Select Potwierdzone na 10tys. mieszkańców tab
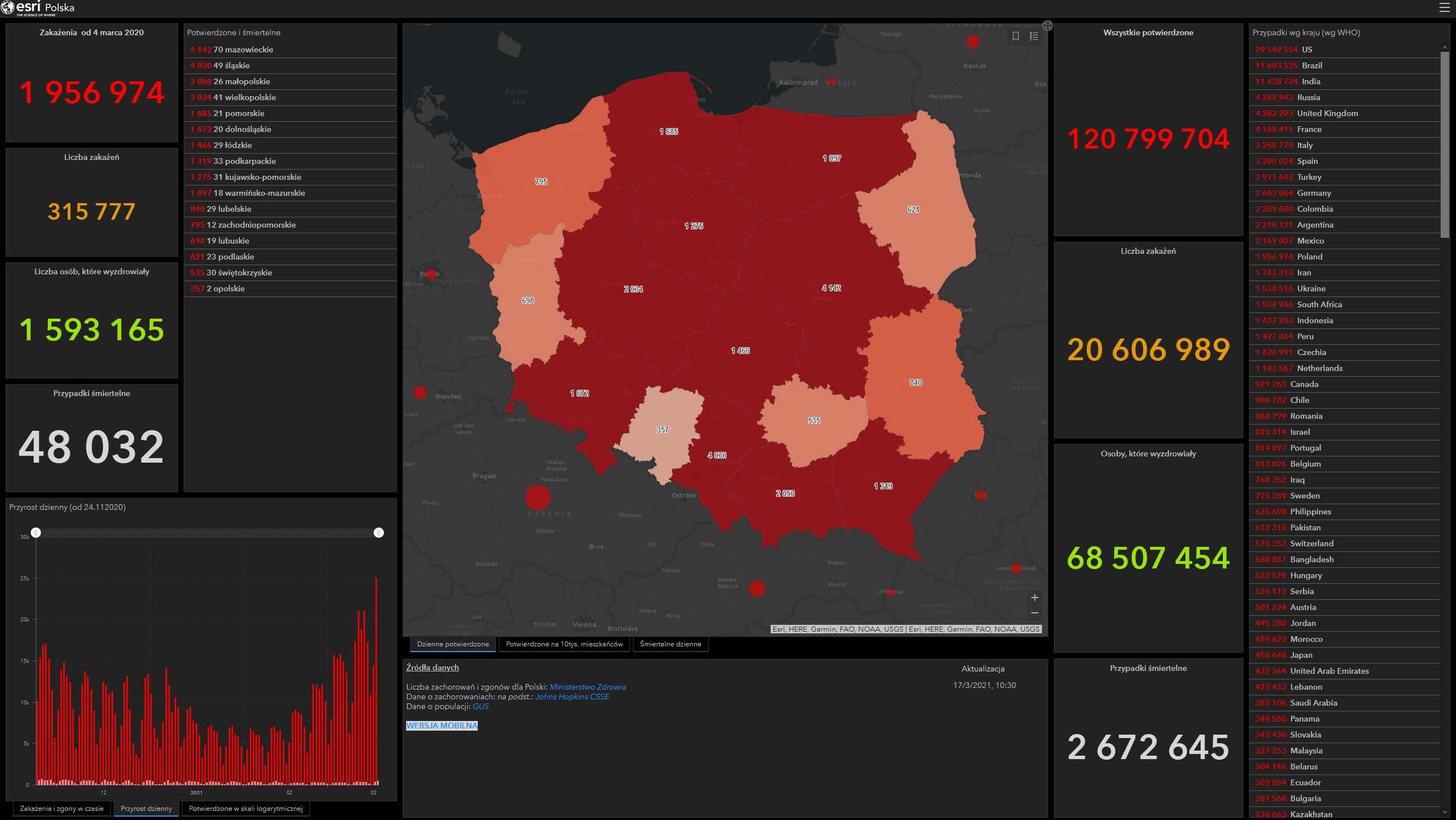1456x820 pixels. [x=564, y=644]
